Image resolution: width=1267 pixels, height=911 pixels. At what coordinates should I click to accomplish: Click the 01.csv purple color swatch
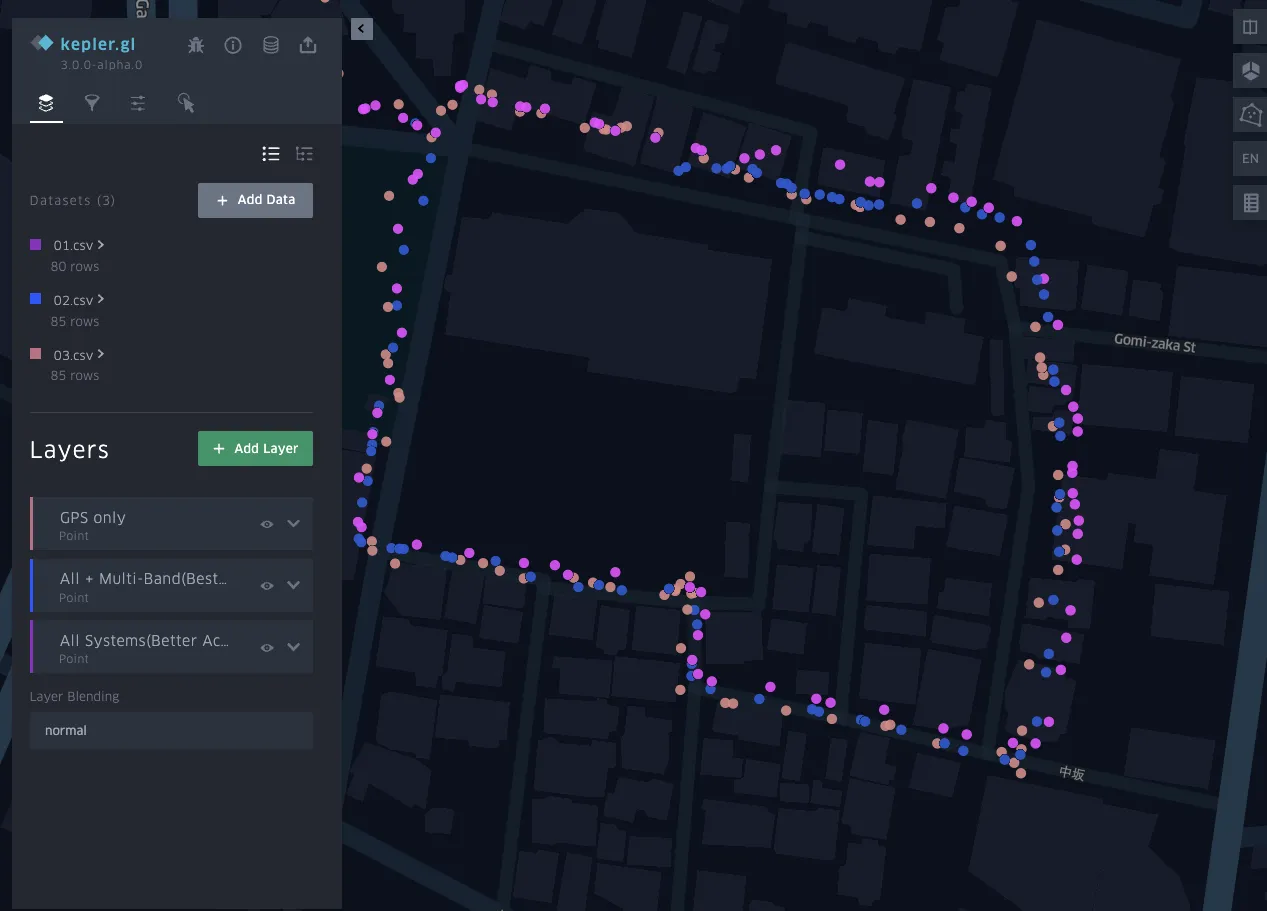[x=36, y=245]
